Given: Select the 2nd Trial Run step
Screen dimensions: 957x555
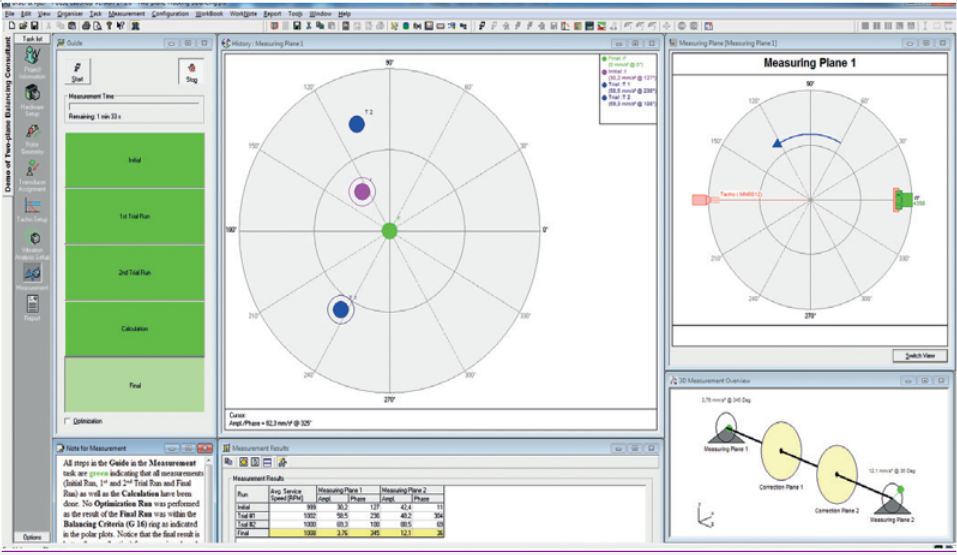Looking at the screenshot, I should click(134, 272).
